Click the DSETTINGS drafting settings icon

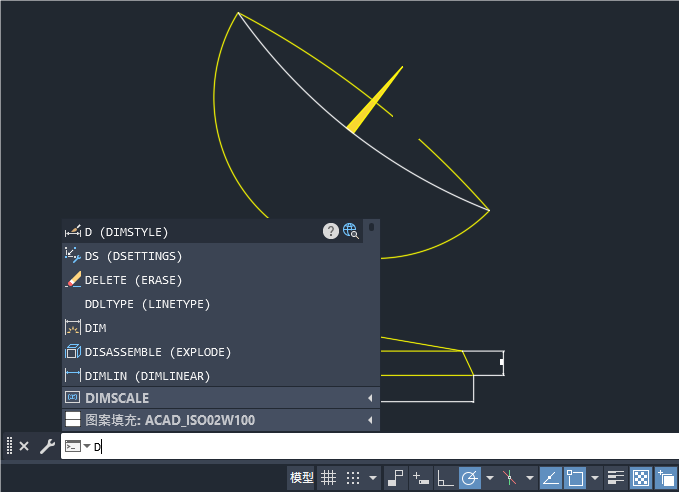pyautogui.click(x=73, y=255)
